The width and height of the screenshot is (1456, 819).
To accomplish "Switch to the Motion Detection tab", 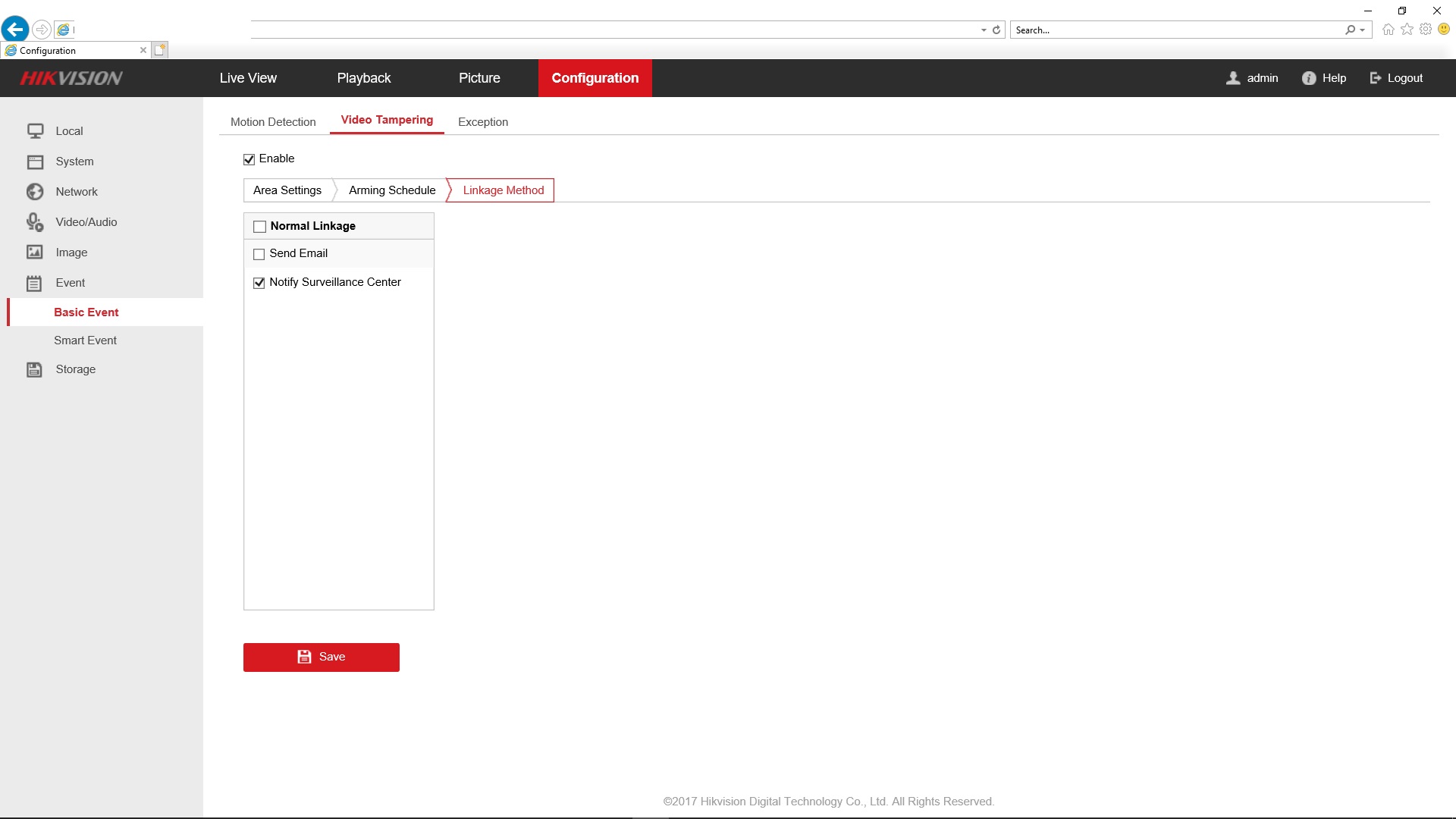I will click(273, 122).
